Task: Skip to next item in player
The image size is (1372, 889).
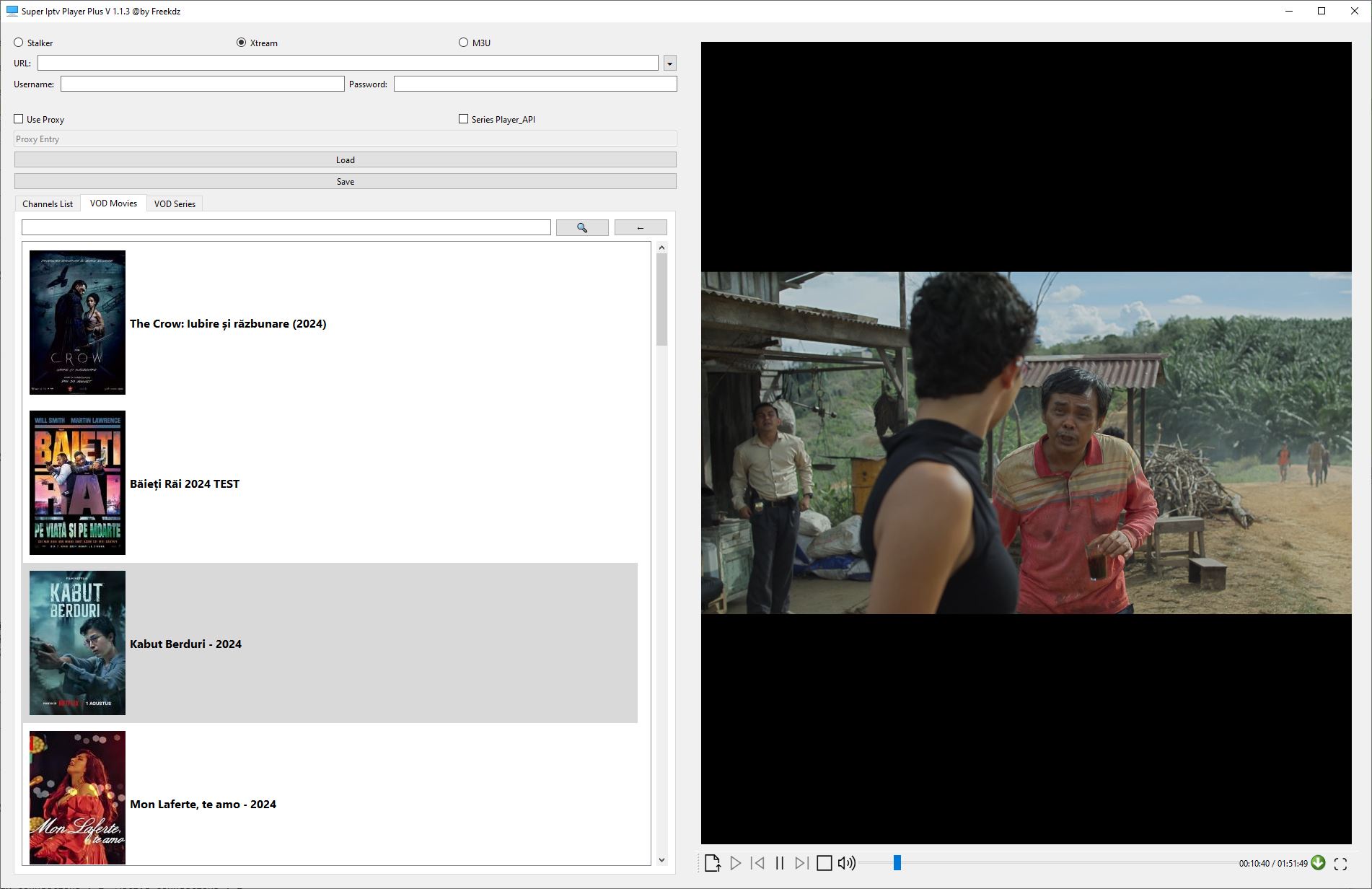Action: 801,863
